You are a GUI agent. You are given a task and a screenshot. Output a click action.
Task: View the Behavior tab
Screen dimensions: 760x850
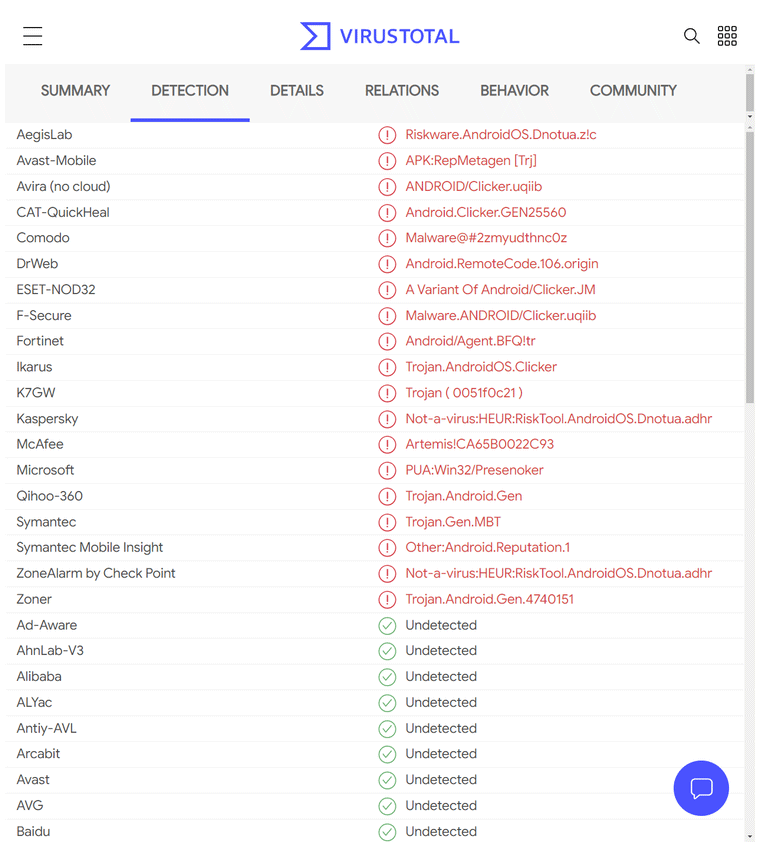tap(514, 90)
